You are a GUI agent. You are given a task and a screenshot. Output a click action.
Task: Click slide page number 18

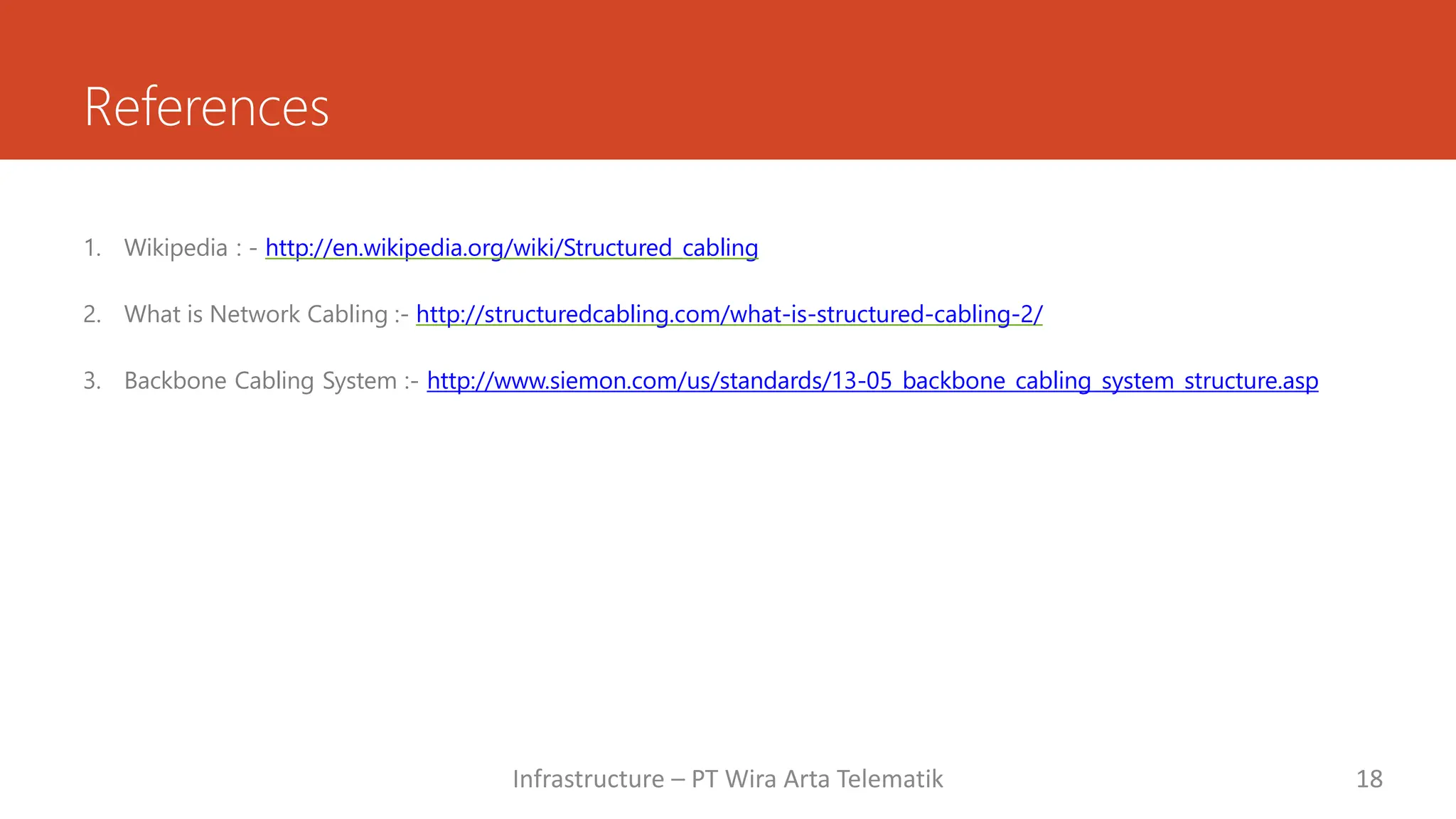pos(1369,778)
